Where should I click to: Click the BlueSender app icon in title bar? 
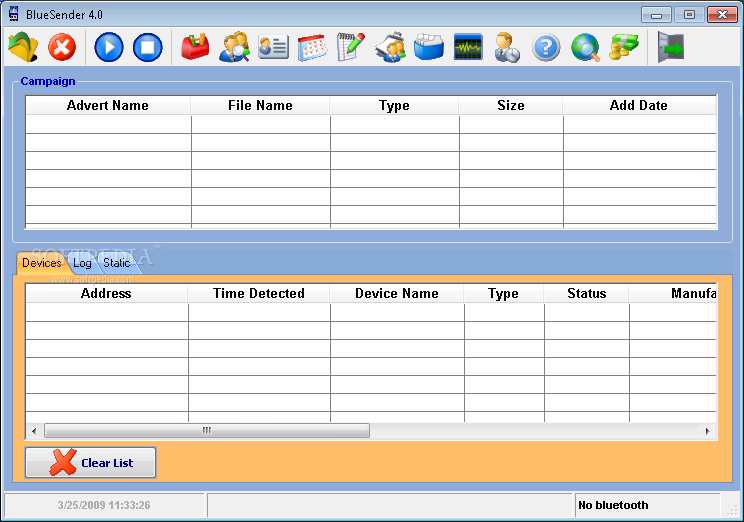pyautogui.click(x=14, y=14)
